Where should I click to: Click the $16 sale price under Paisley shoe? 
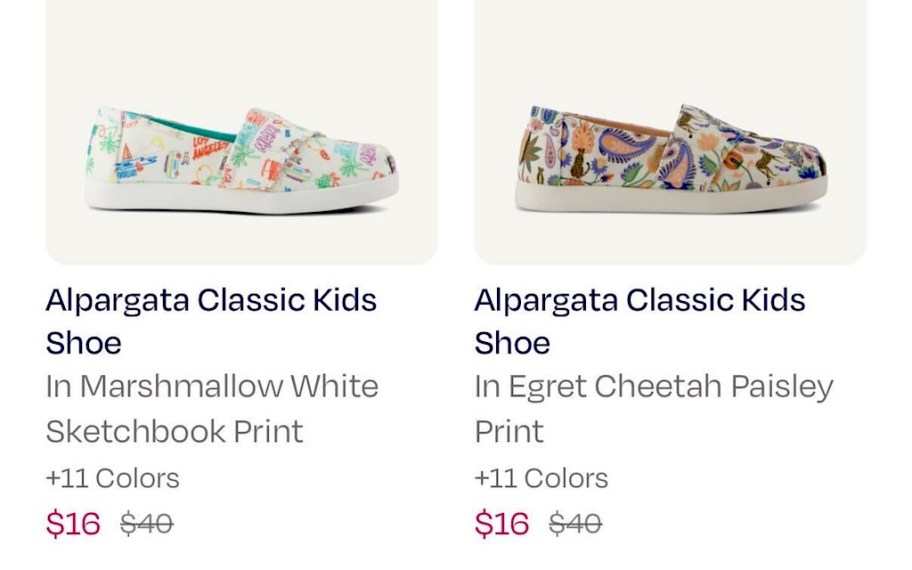click(502, 523)
